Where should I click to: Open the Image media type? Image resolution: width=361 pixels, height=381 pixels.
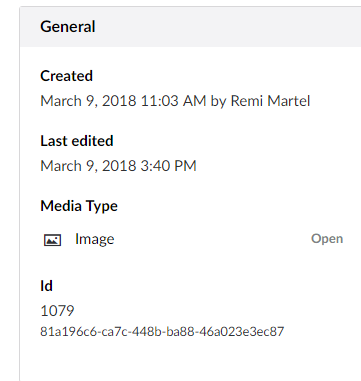pos(327,239)
